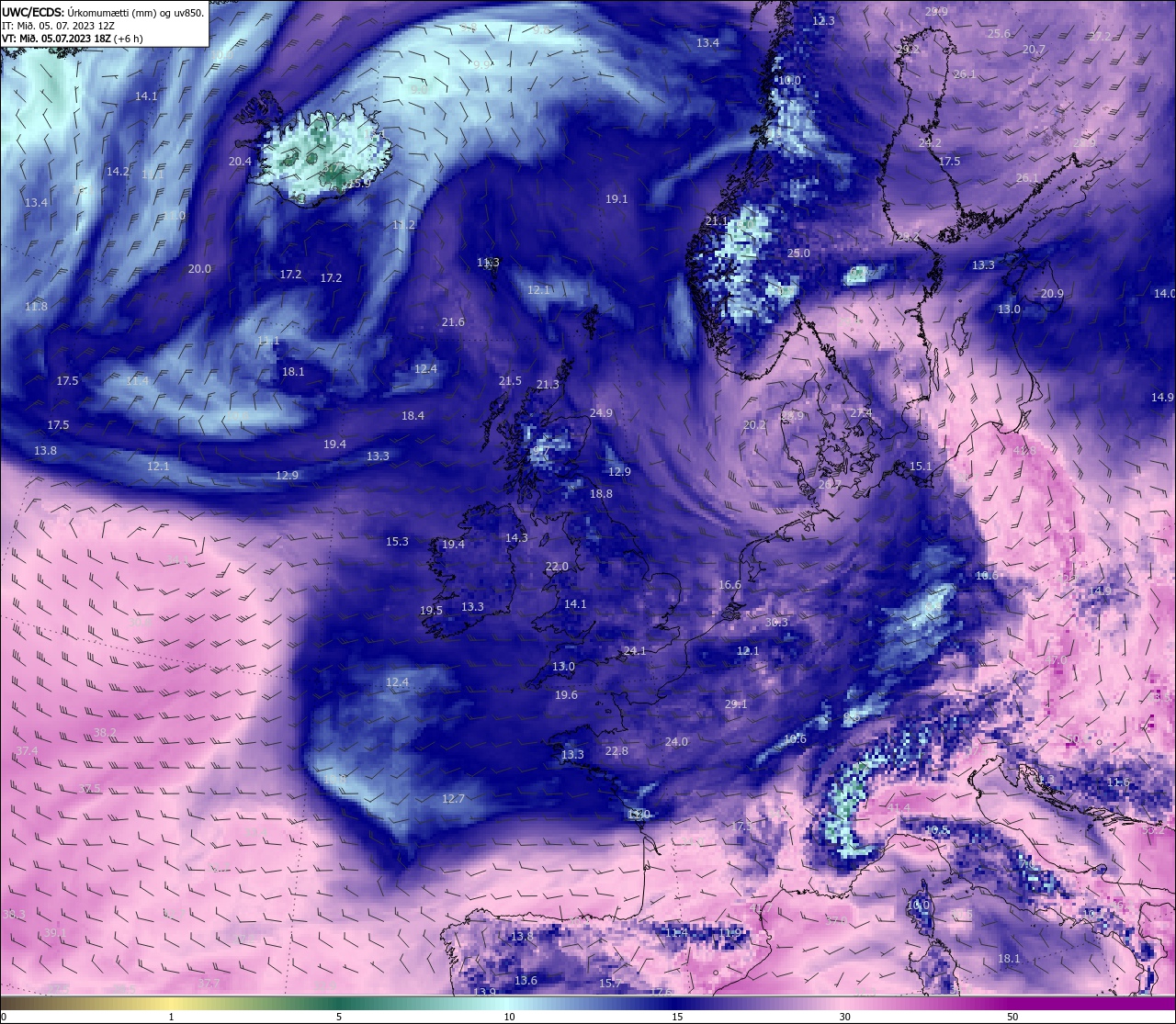Click the 15.7 value label
The width and height of the screenshot is (1176, 1024).
[x=610, y=984]
